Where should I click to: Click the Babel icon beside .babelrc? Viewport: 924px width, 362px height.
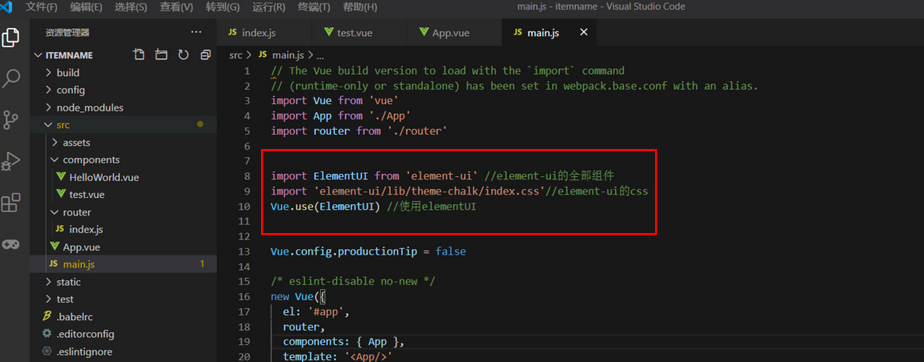pos(47,317)
